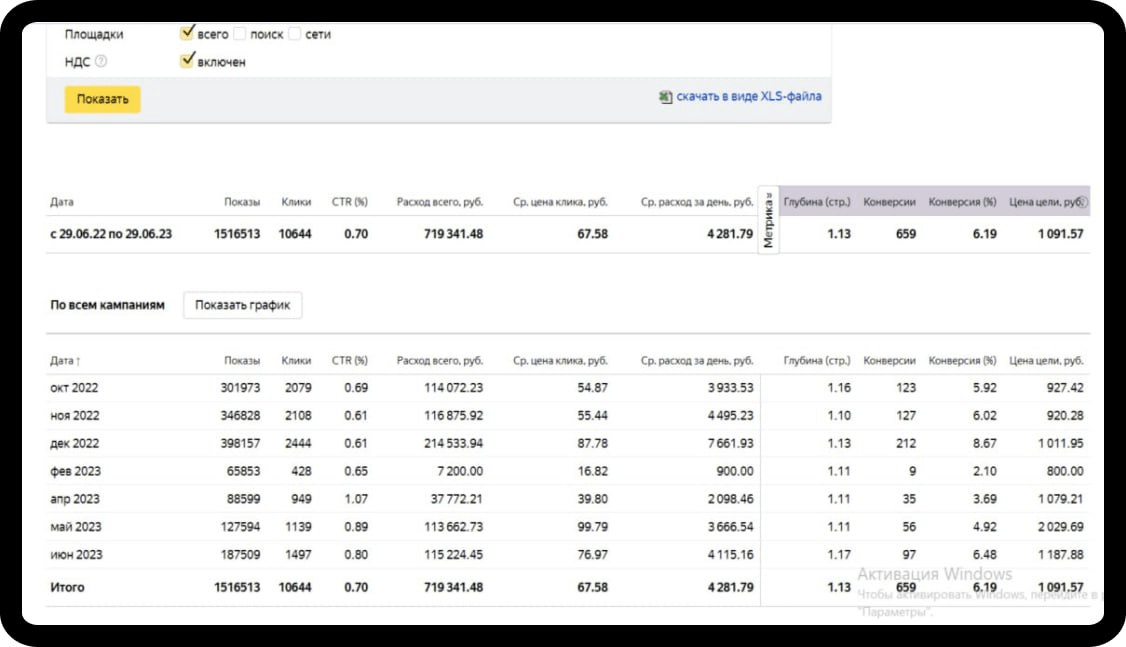This screenshot has height=647, width=1126.
Task: Click the Показать график button
Action: click(x=242, y=306)
